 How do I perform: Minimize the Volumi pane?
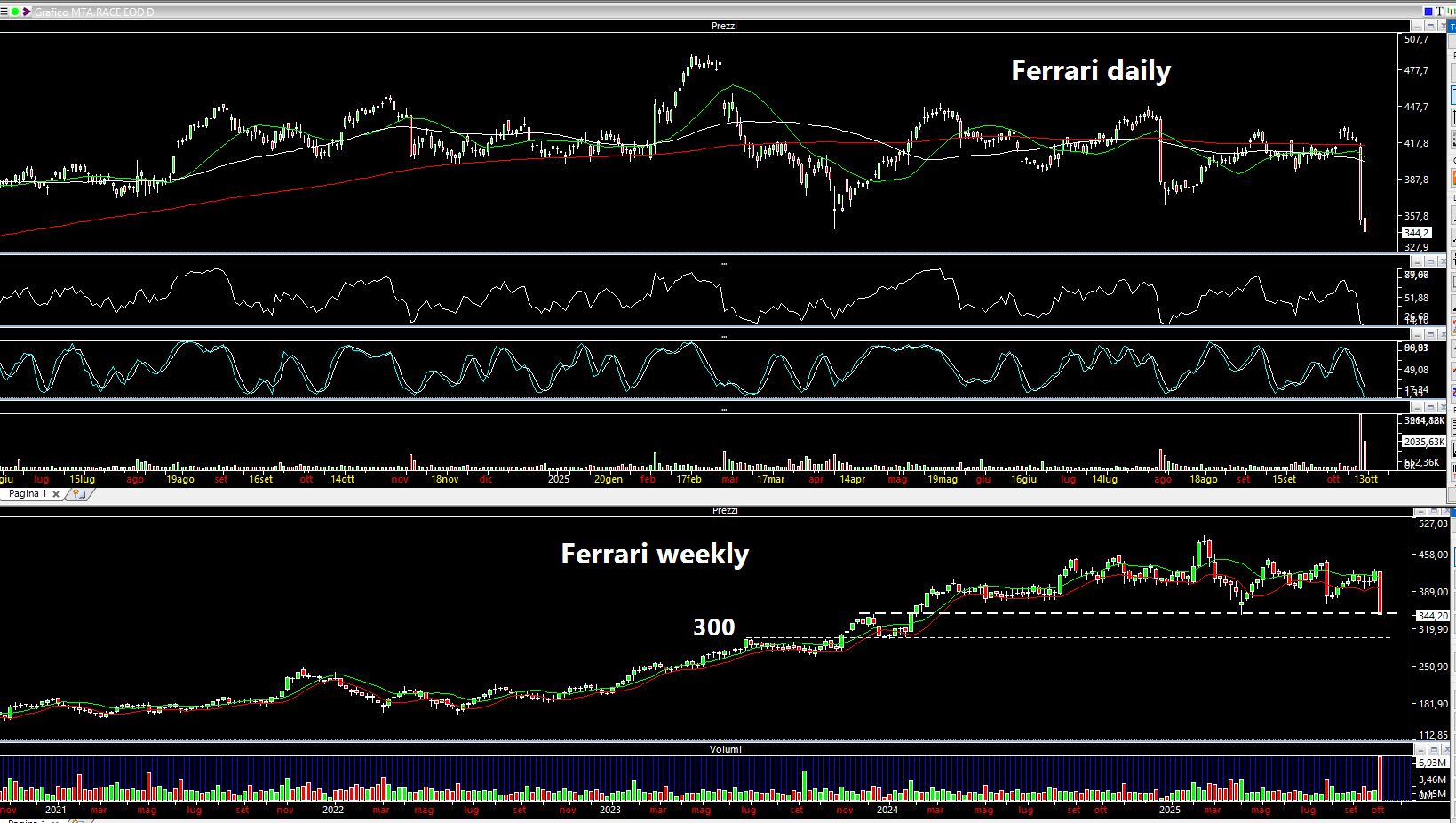tap(1419, 749)
